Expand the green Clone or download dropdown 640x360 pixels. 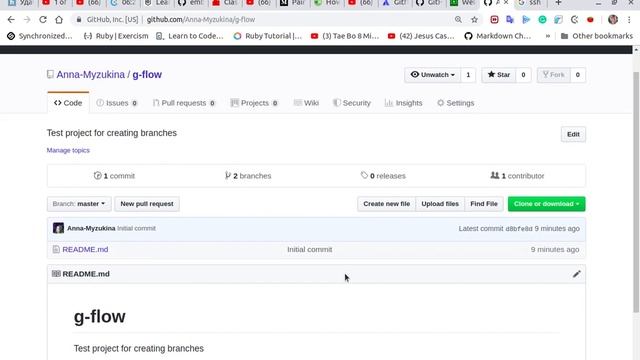(547, 204)
